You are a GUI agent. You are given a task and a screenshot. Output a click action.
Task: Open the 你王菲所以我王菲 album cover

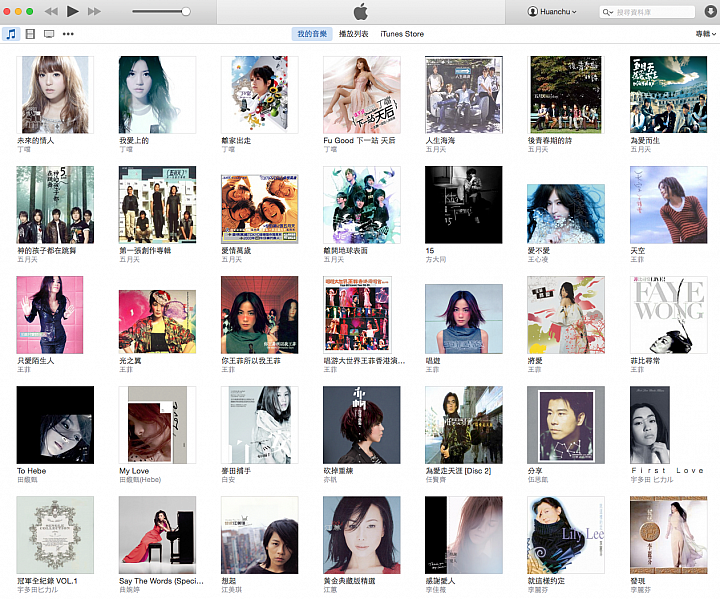point(259,315)
